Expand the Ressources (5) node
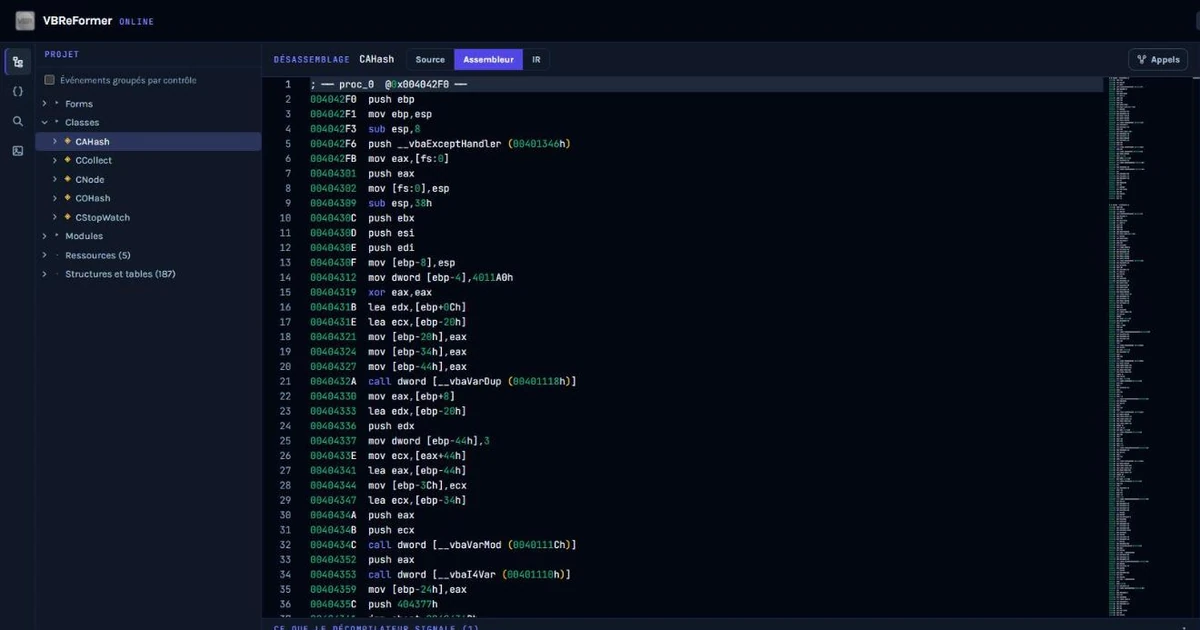The width and height of the screenshot is (1200, 630). pyautogui.click(x=44, y=255)
